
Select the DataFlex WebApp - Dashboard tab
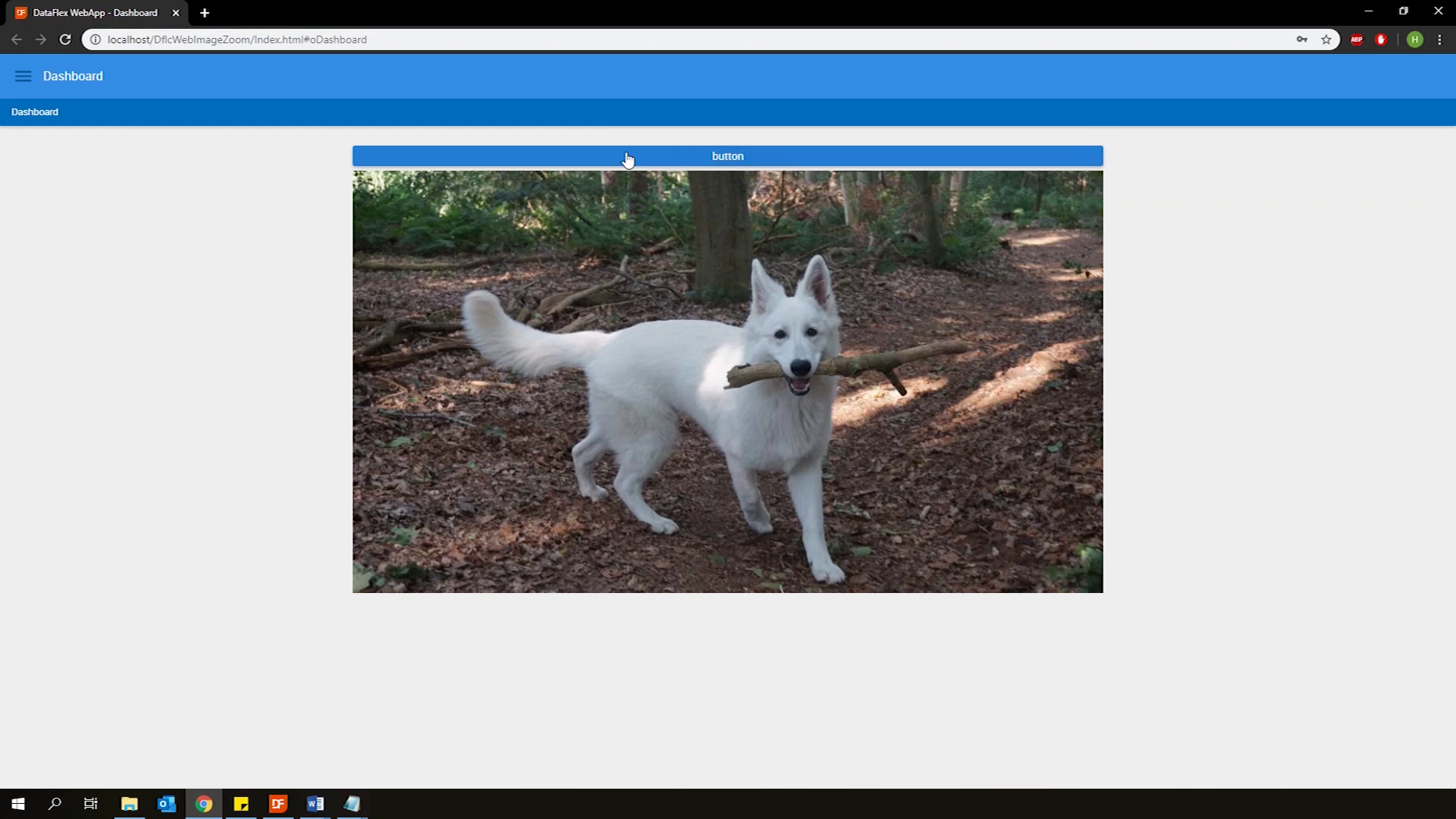click(x=95, y=13)
